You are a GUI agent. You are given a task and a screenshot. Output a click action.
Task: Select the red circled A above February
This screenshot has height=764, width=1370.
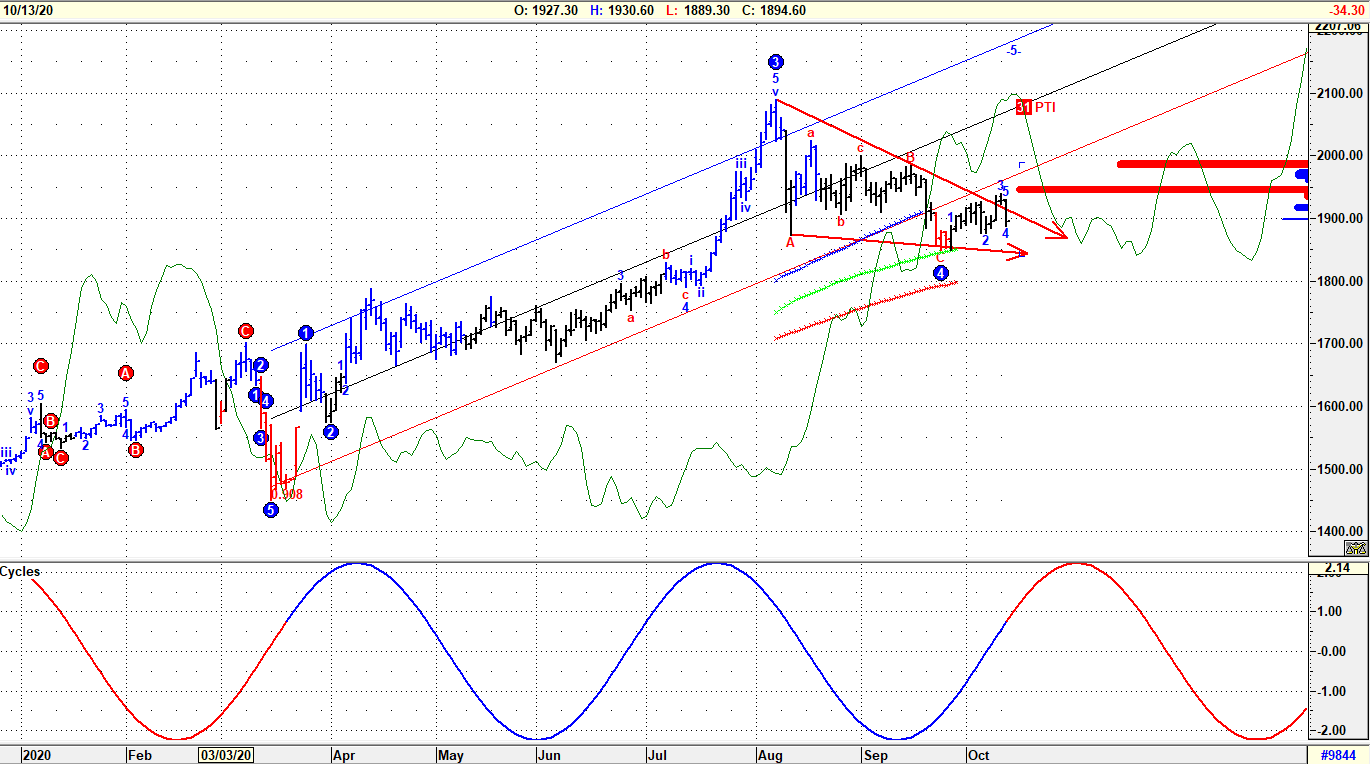[x=126, y=373]
